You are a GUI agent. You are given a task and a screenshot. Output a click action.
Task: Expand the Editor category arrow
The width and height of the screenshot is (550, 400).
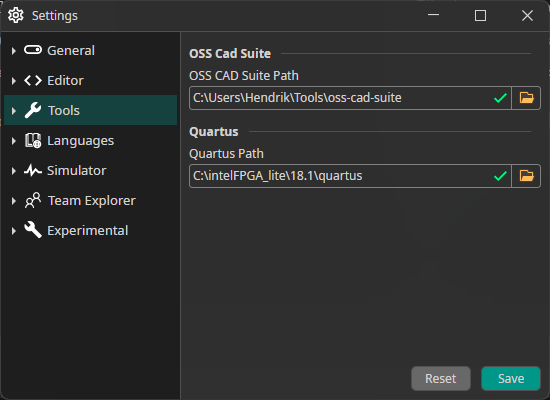[x=14, y=81]
